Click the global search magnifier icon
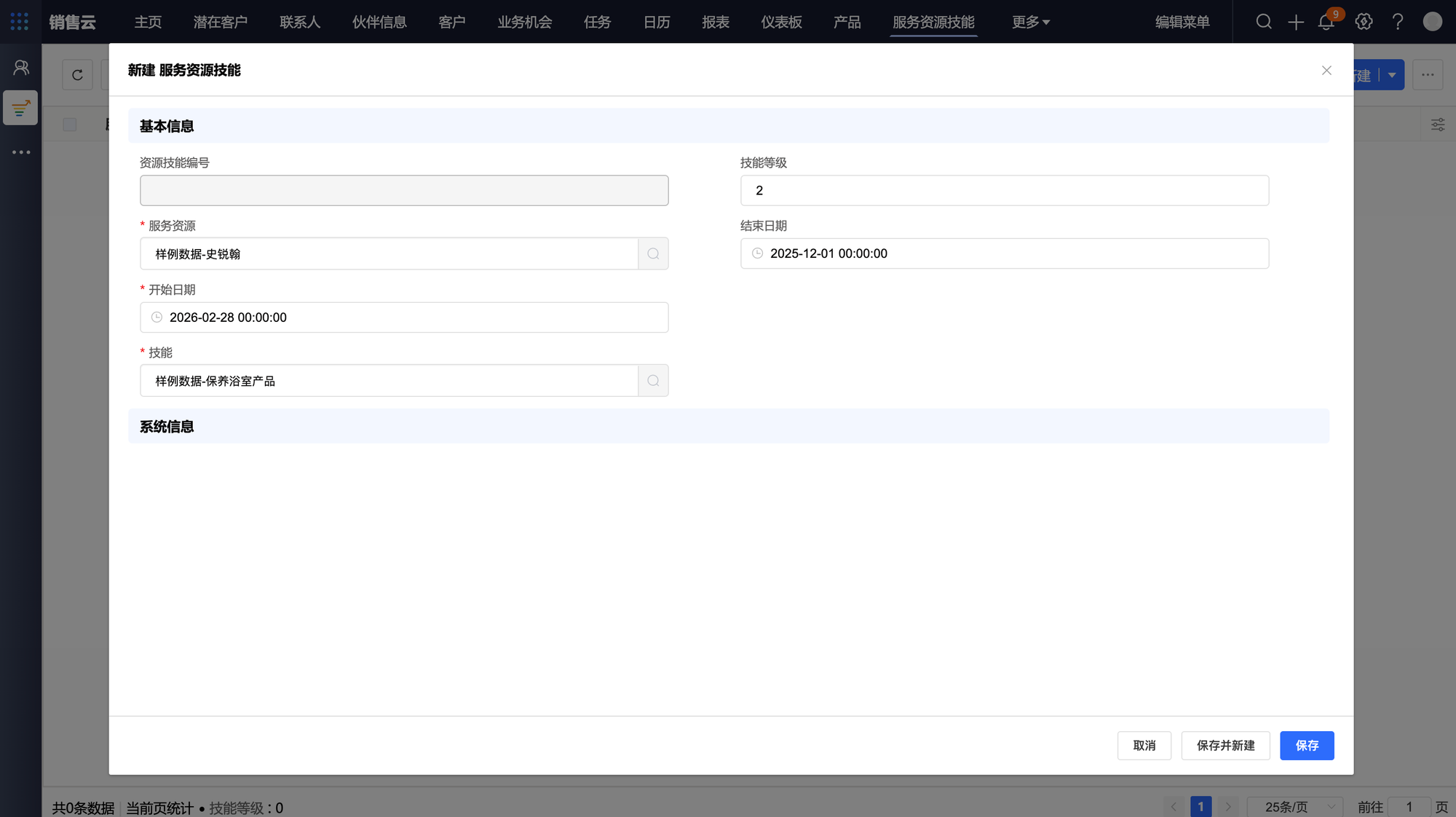This screenshot has height=817, width=1456. 1264,22
